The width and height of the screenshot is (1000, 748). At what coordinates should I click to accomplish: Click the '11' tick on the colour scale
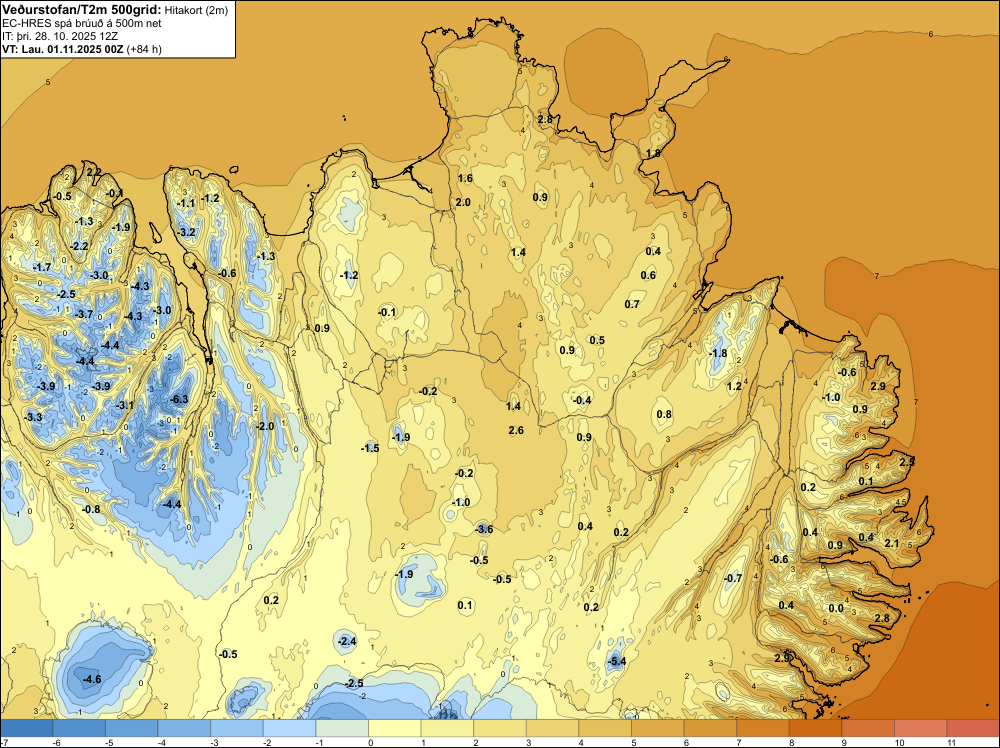point(951,742)
